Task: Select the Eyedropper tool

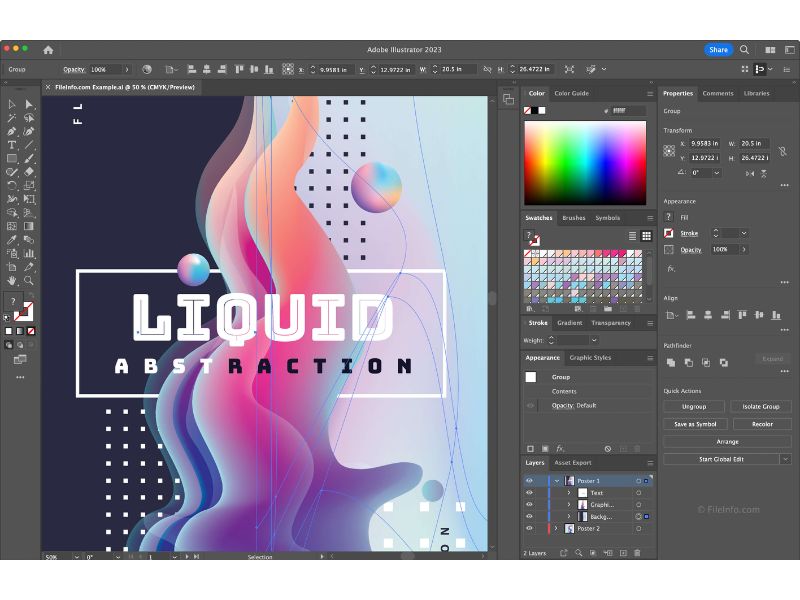Action: pos(11,240)
